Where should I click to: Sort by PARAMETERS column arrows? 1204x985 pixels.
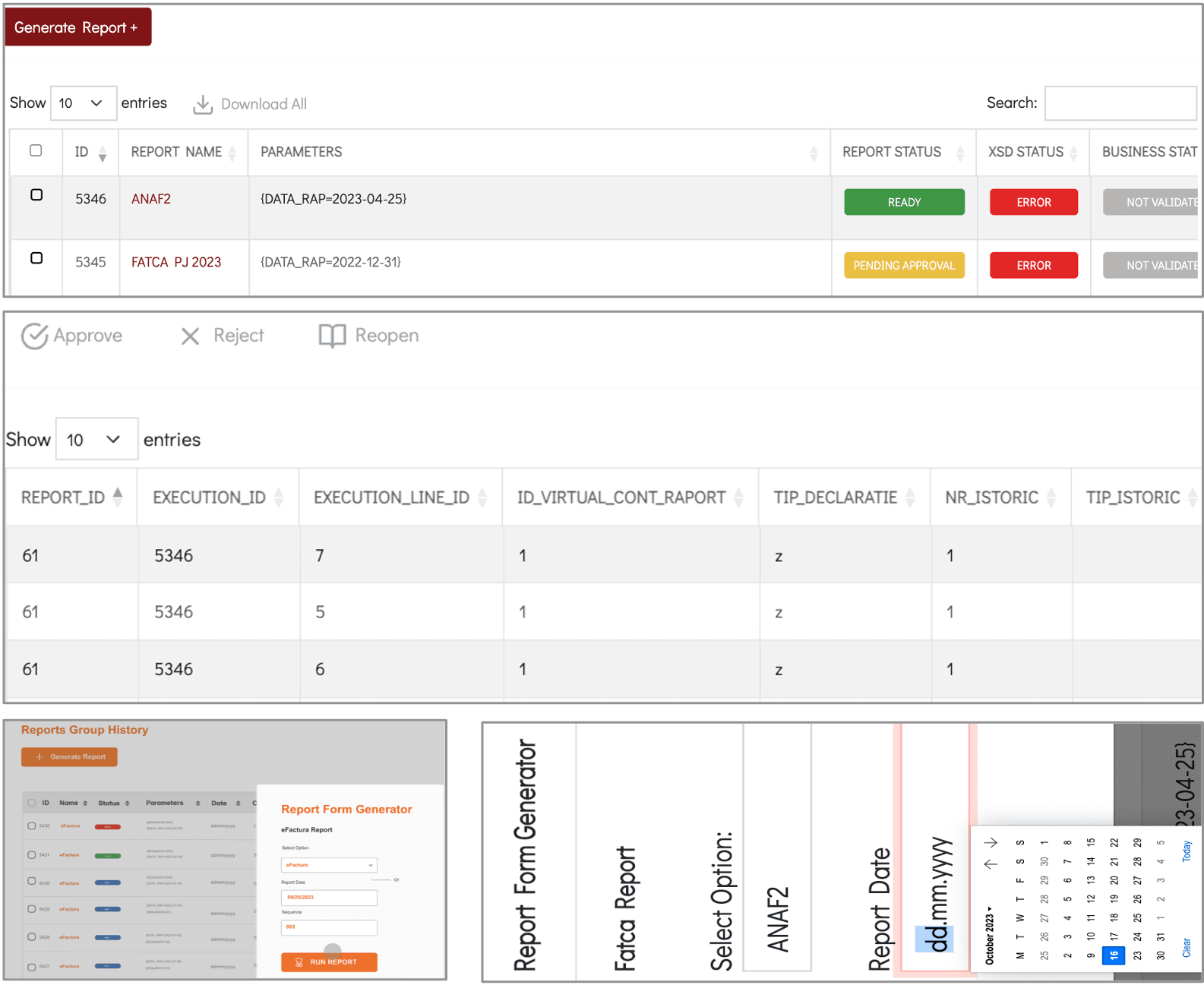tap(814, 153)
